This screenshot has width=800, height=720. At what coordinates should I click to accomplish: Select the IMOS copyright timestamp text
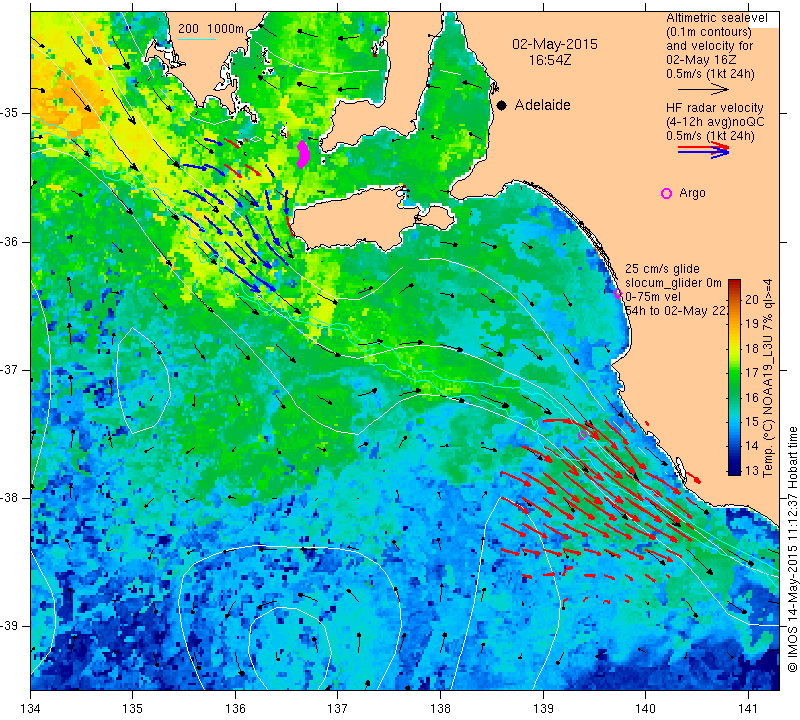[792, 550]
